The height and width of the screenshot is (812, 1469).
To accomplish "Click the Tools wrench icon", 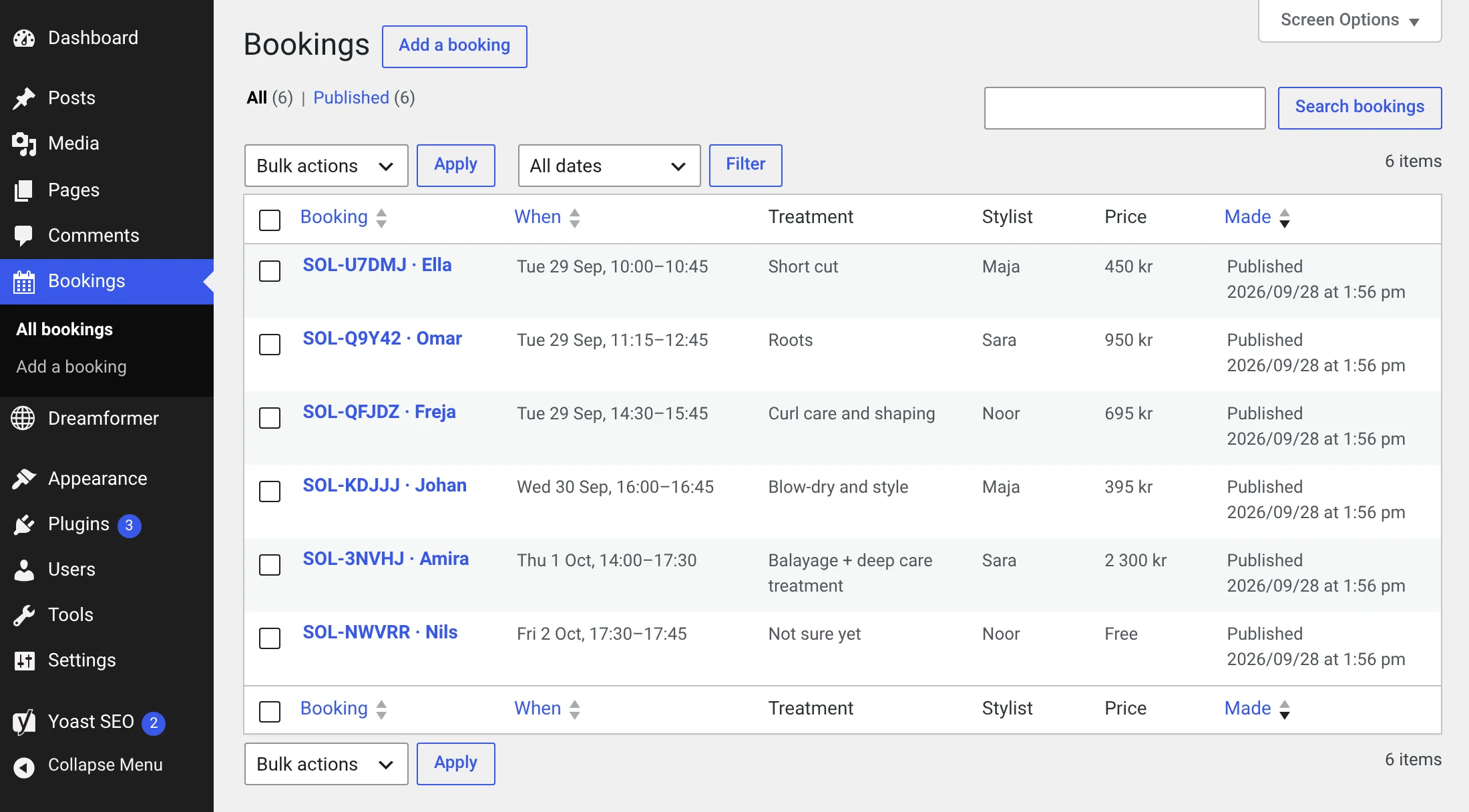I will tap(24, 615).
